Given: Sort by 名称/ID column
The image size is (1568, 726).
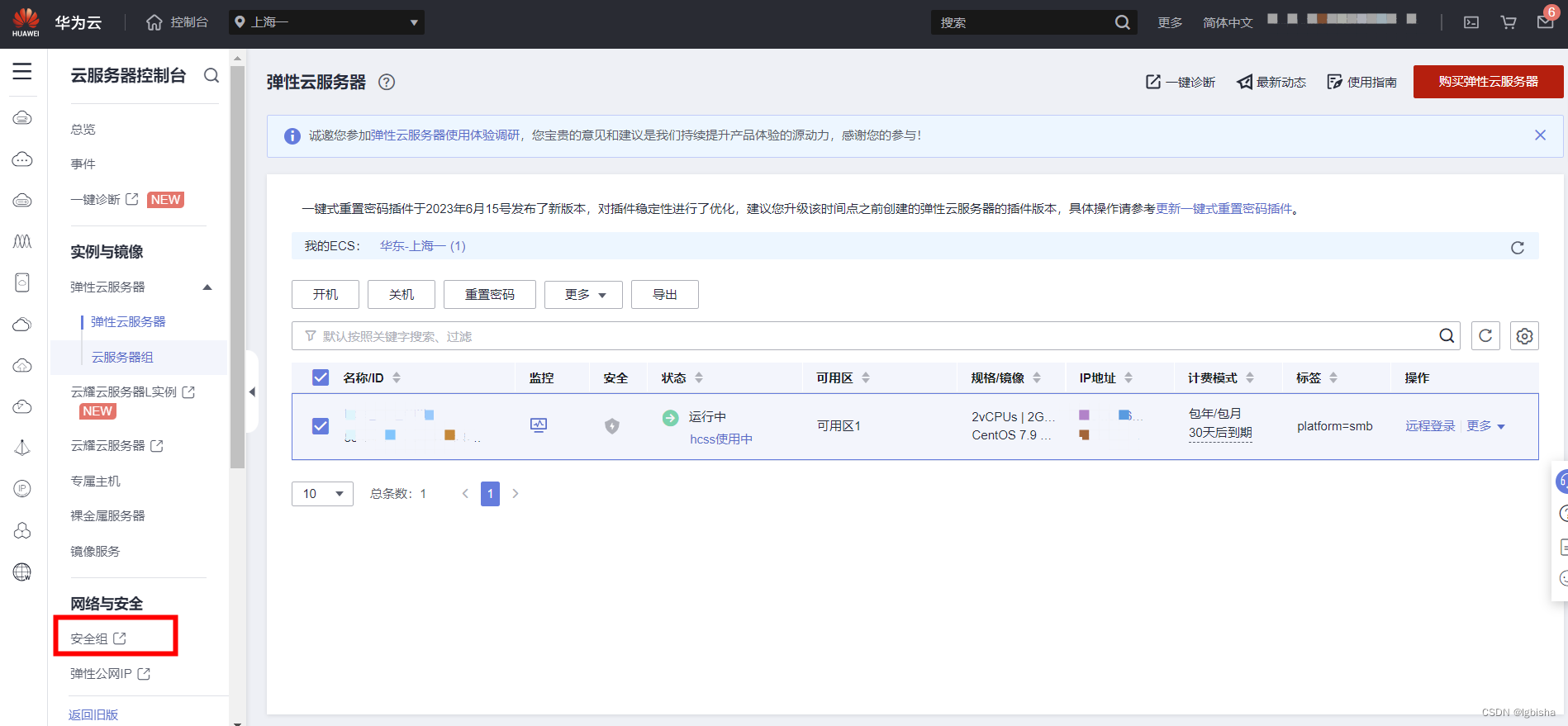Looking at the screenshot, I should [x=397, y=377].
